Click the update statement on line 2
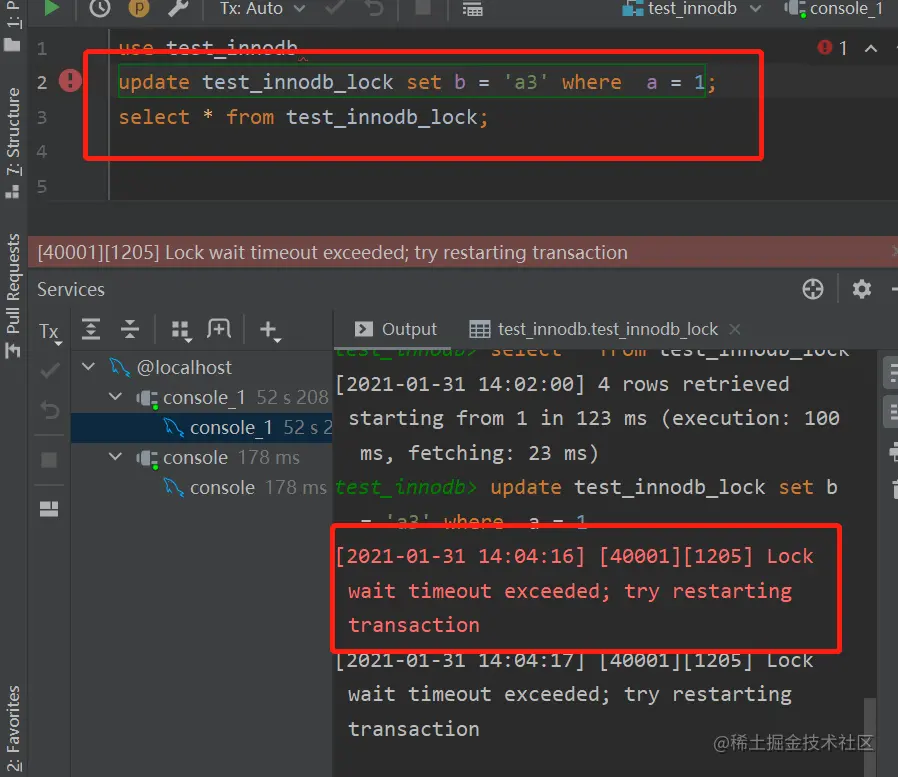 [x=417, y=82]
